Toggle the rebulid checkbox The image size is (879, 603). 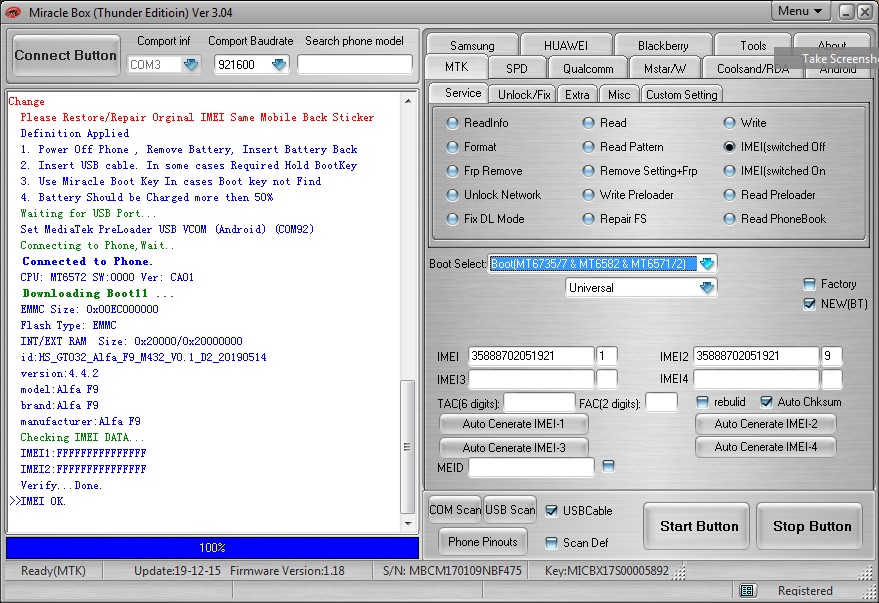702,402
